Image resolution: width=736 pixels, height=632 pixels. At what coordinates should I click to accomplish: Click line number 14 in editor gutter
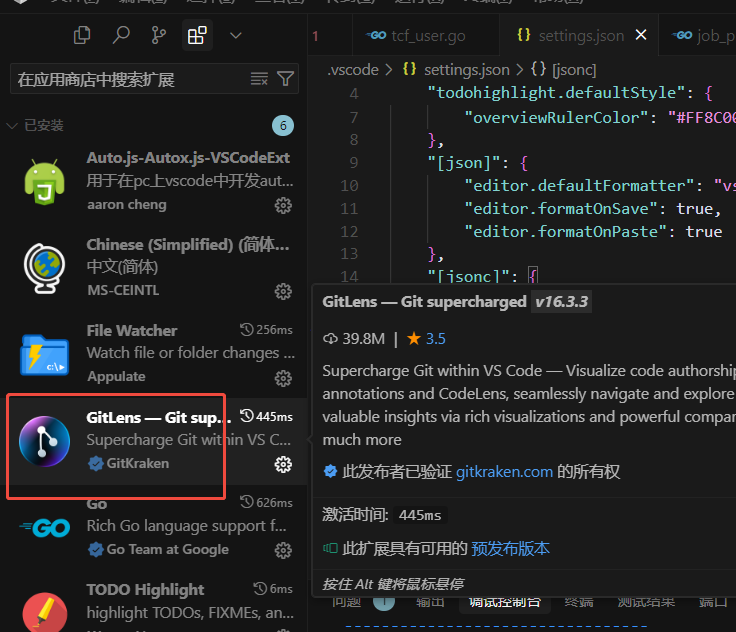click(x=349, y=277)
